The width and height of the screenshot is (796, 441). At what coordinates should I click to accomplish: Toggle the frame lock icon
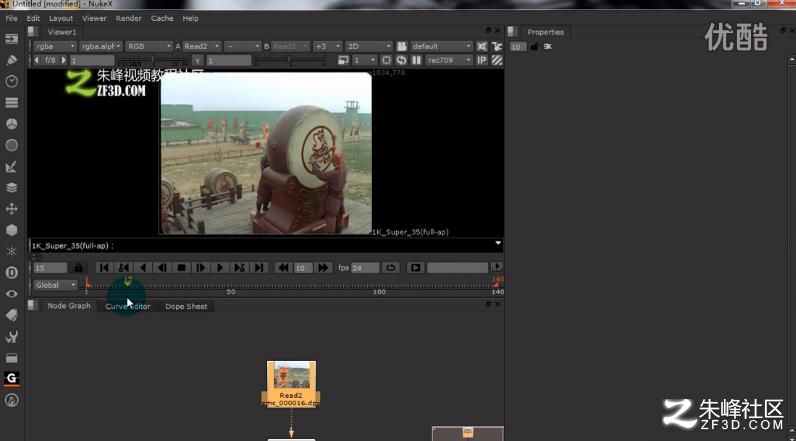point(78,267)
